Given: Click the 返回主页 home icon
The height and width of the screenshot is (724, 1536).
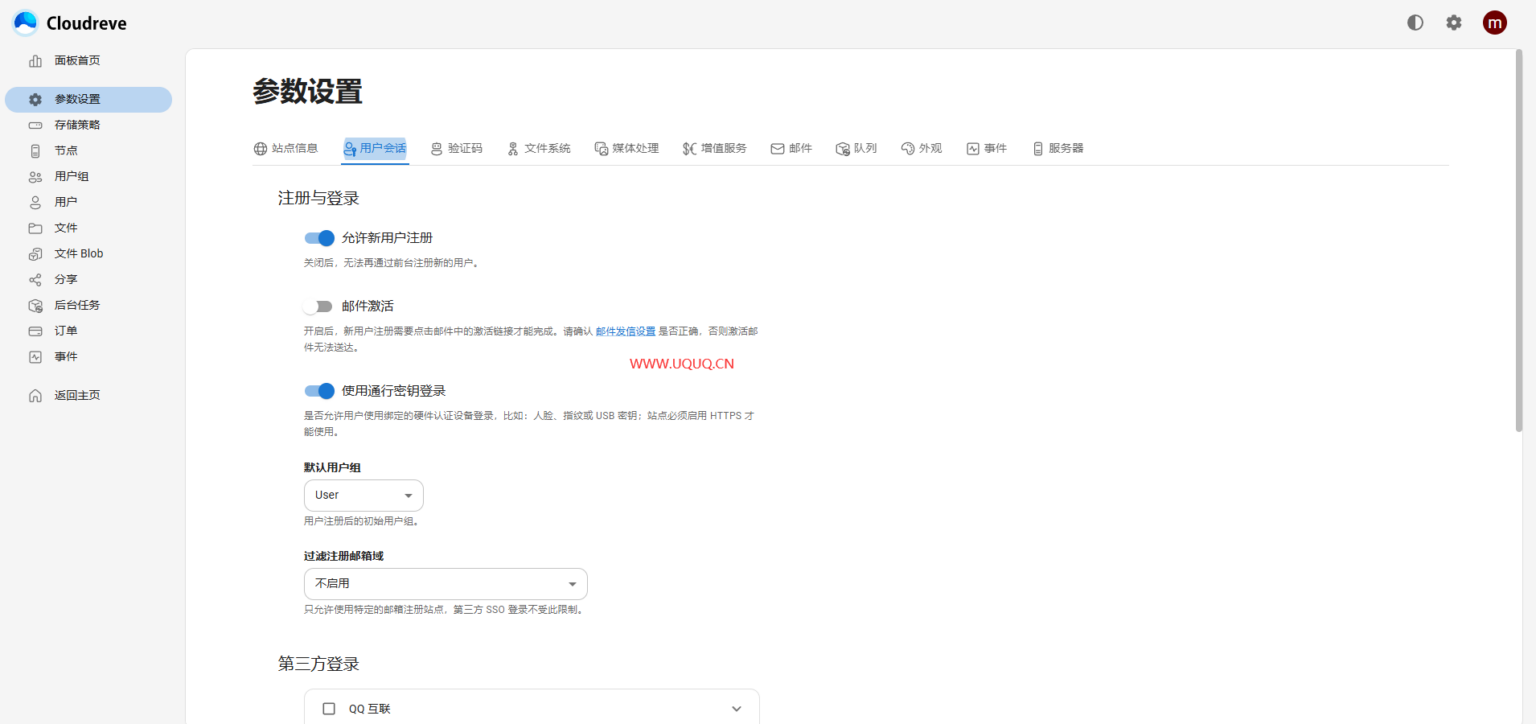Looking at the screenshot, I should tap(36, 396).
